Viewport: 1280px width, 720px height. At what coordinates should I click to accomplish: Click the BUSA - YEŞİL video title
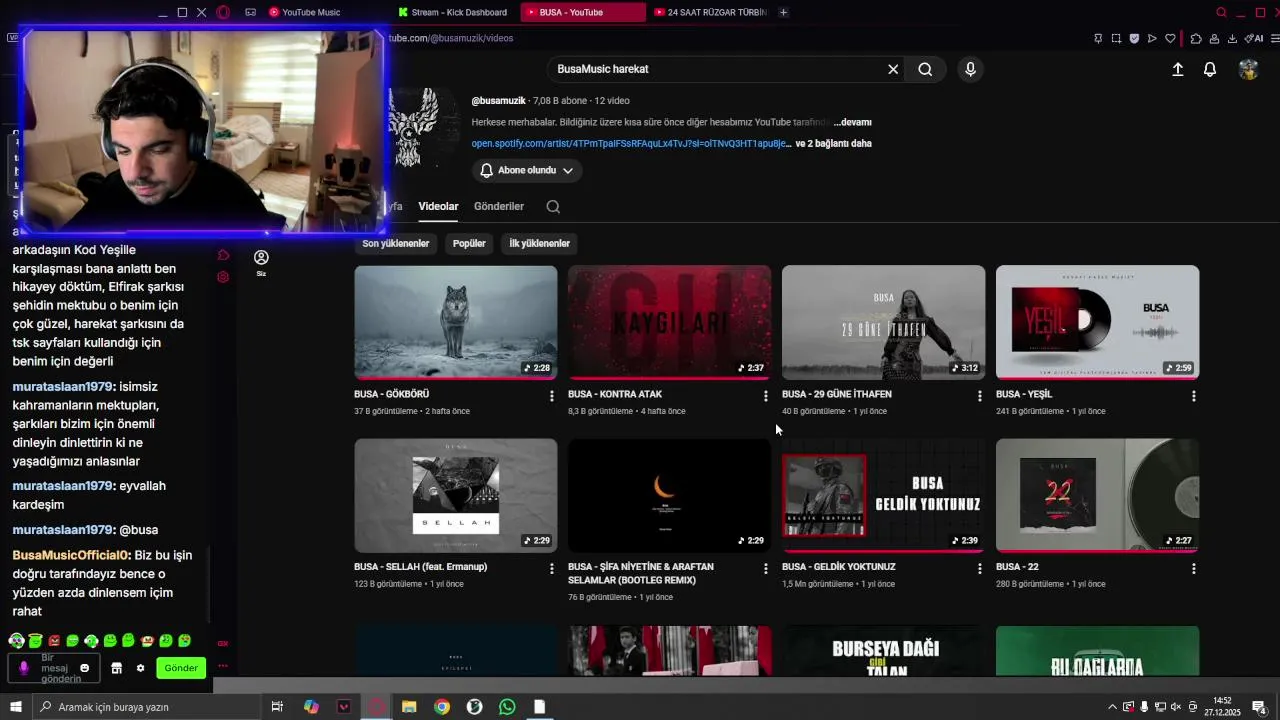click(x=1024, y=394)
